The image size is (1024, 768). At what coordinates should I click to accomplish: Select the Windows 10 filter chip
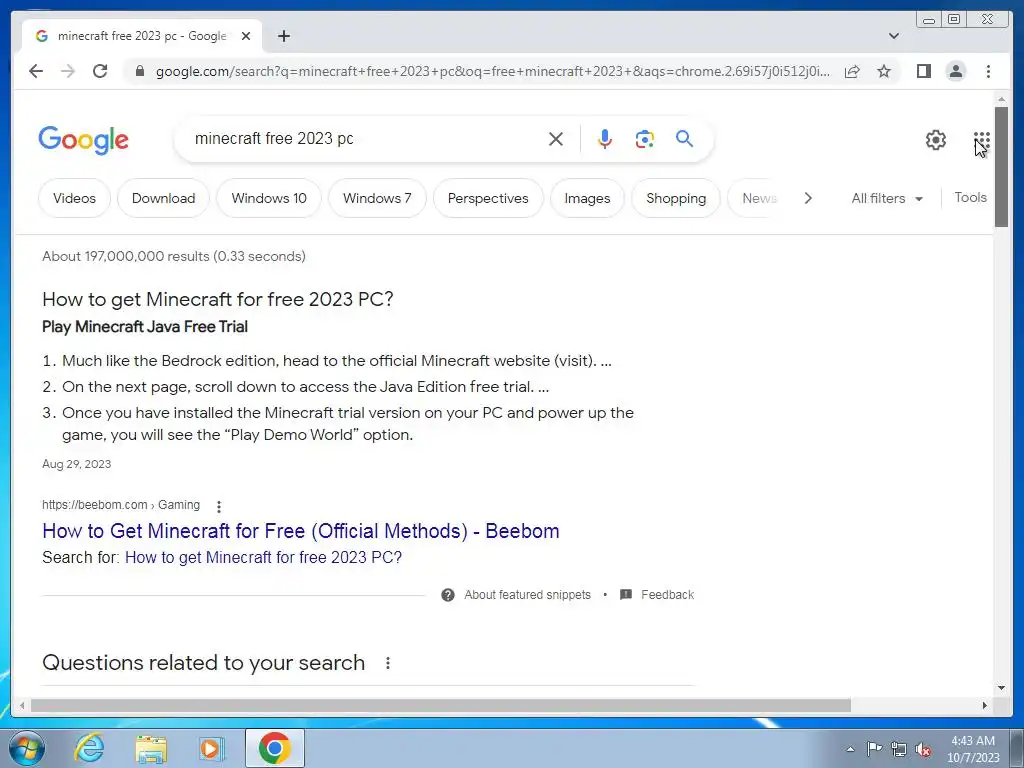[x=268, y=198]
